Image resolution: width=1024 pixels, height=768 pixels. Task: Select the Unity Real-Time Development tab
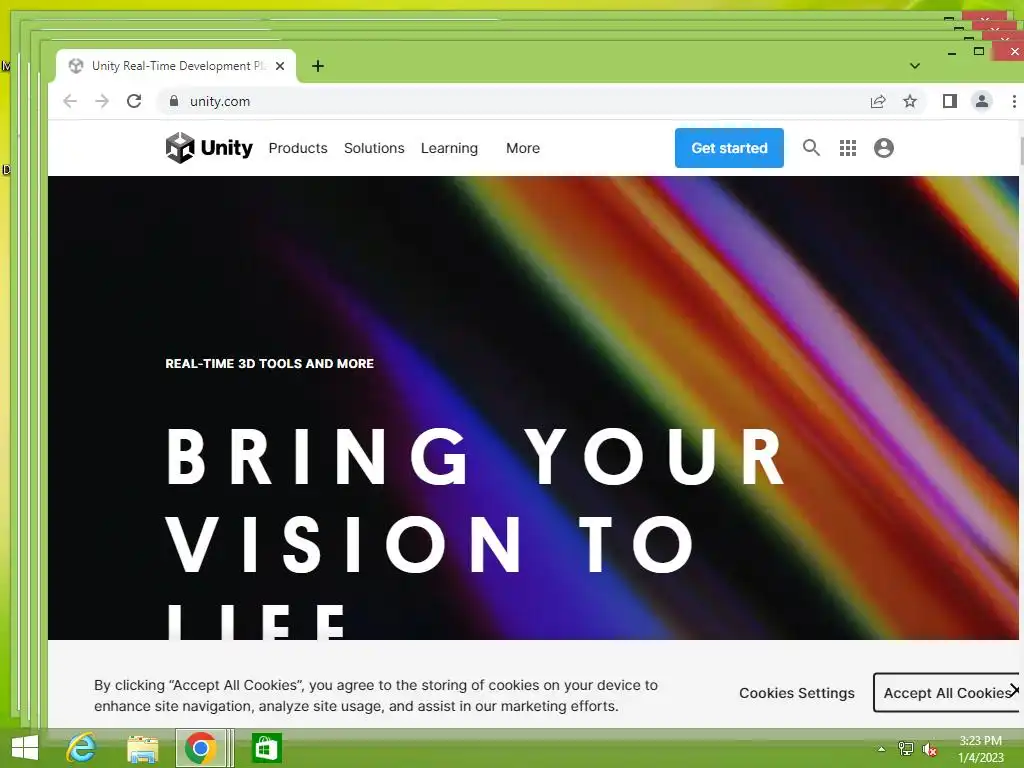coord(176,66)
